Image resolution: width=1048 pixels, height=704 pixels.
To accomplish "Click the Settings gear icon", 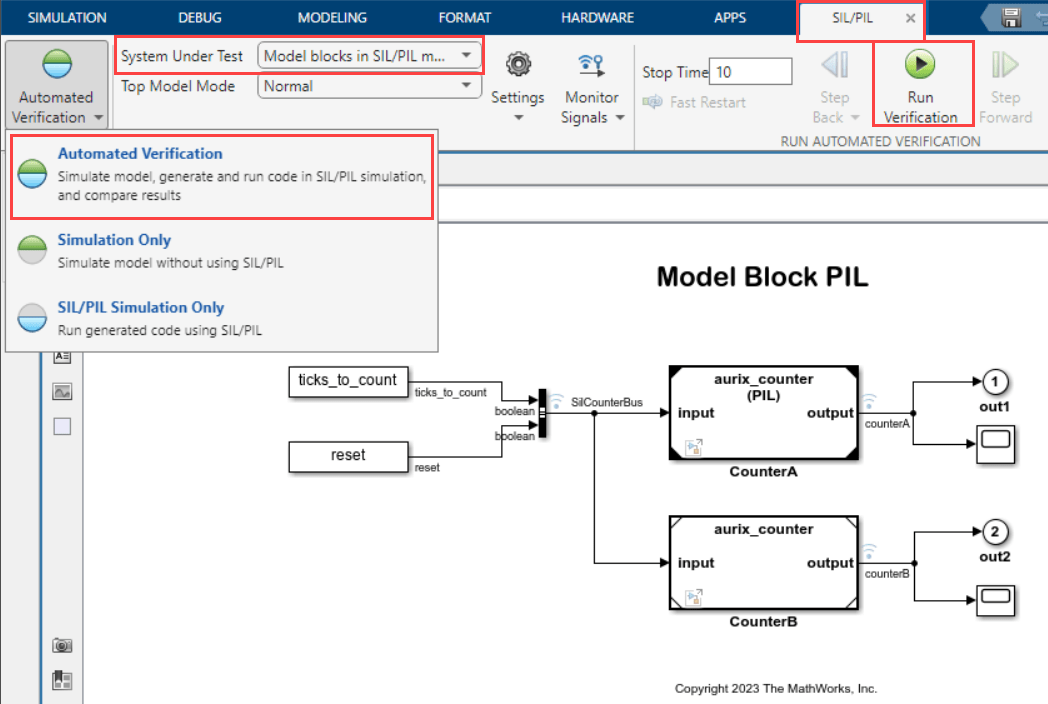I will click(517, 65).
